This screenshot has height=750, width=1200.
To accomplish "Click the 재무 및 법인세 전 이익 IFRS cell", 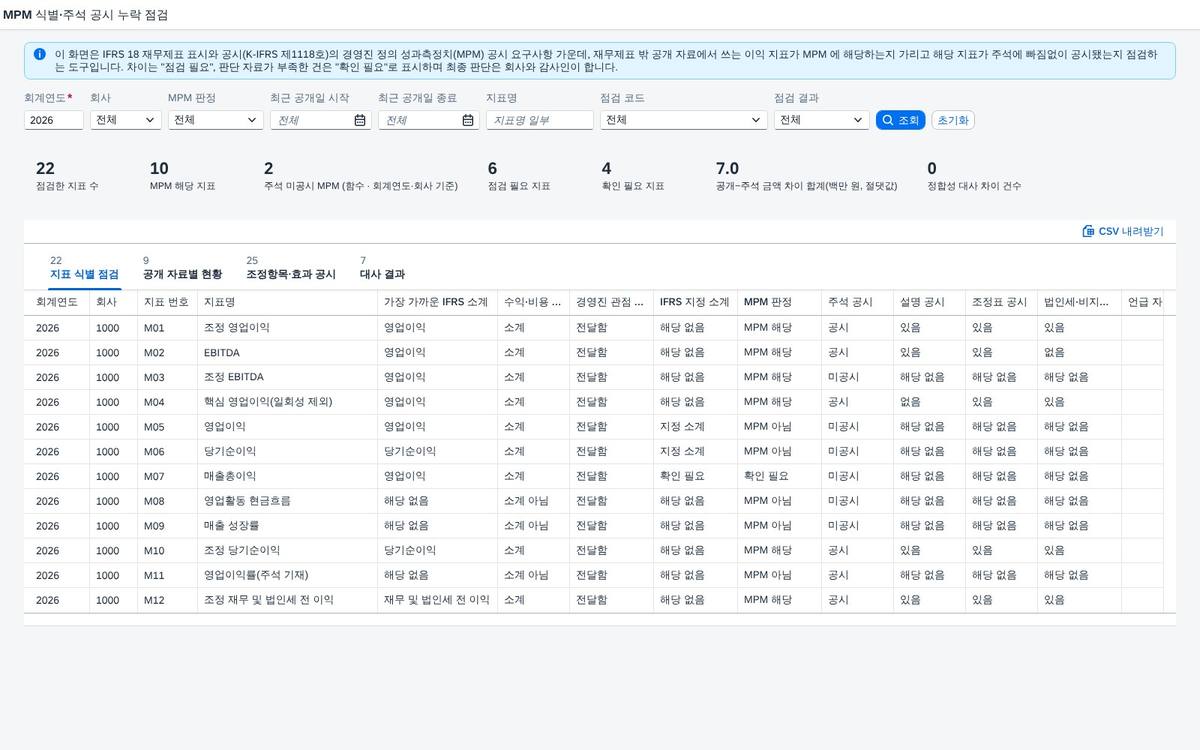I will click(x=437, y=600).
